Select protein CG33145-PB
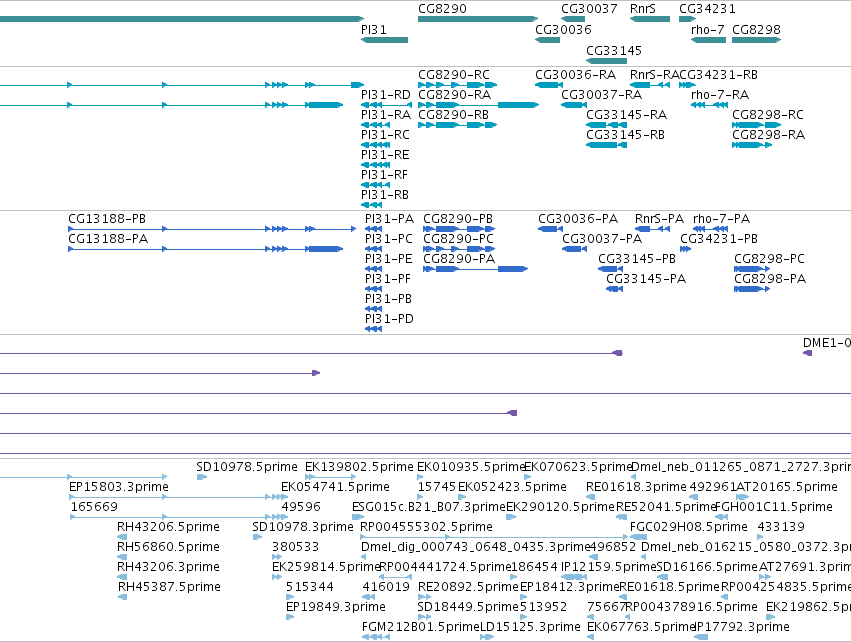Viewport: 851px width, 642px height. pos(611,269)
